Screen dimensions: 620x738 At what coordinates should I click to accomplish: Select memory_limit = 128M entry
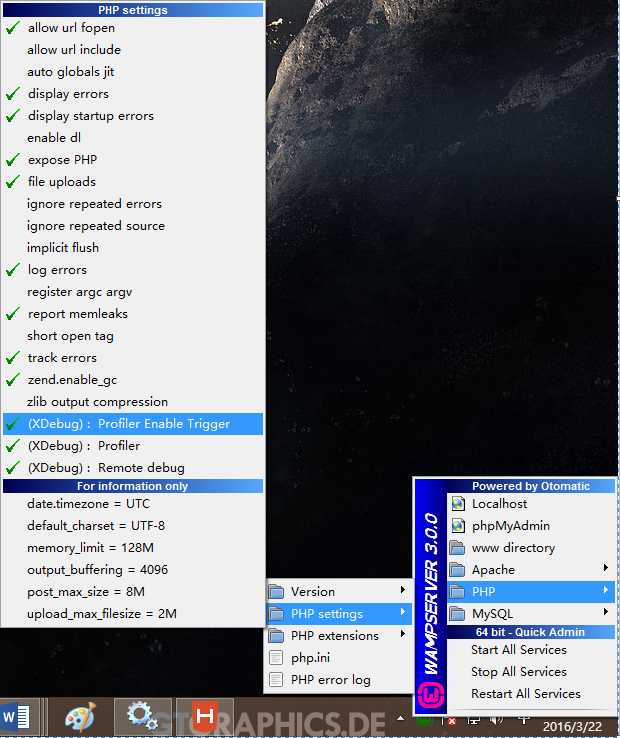click(133, 548)
